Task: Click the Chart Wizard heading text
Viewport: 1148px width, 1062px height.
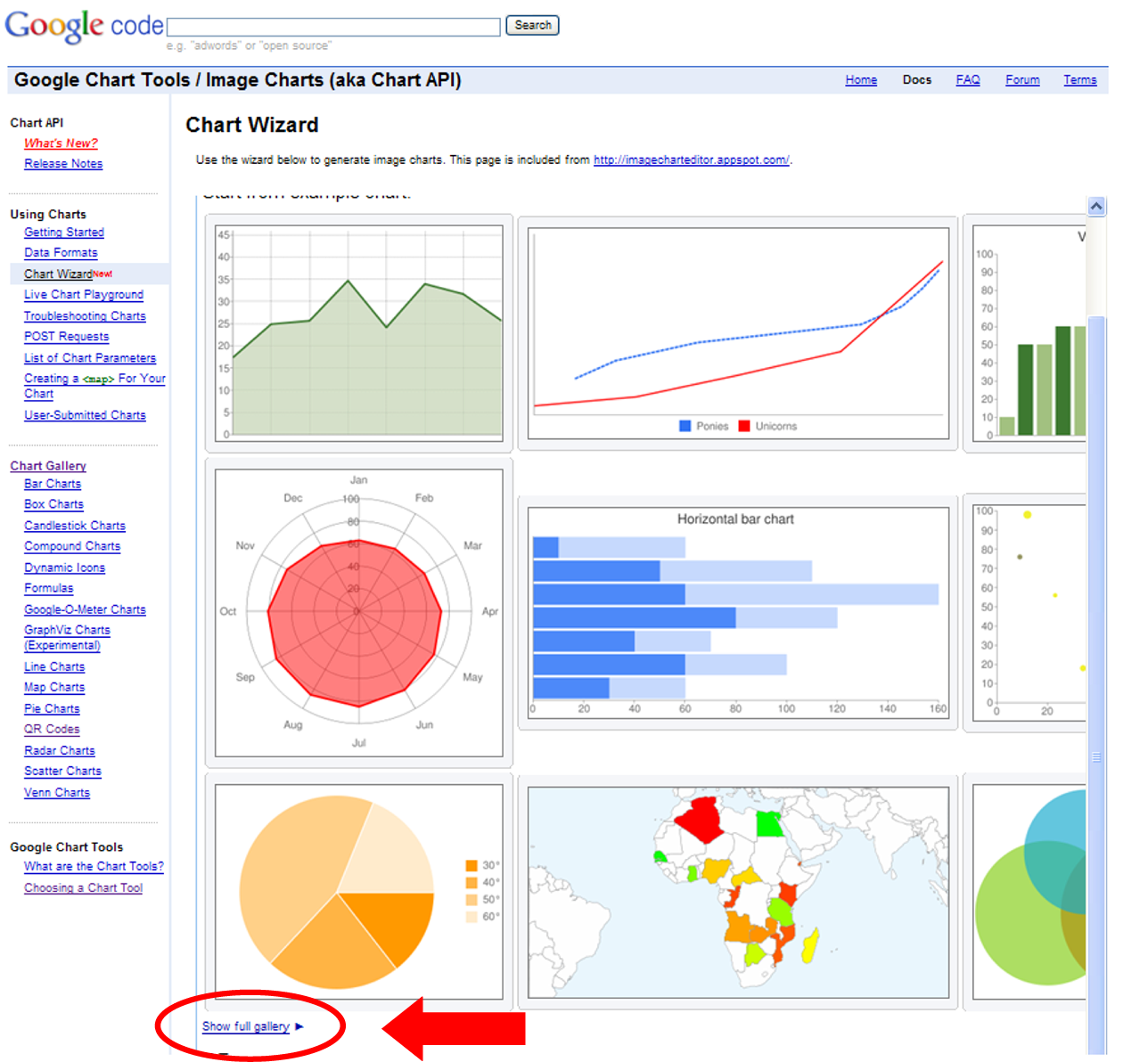Action: (252, 125)
